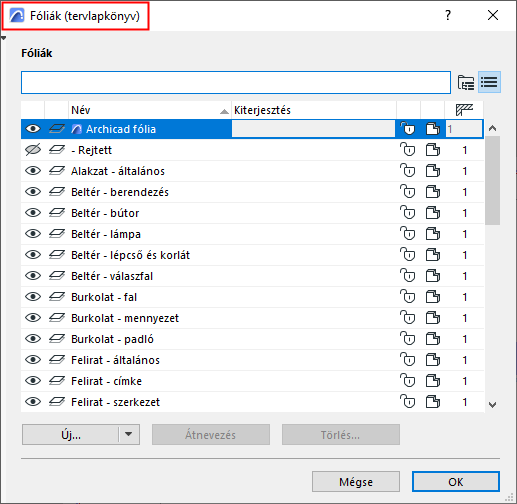Click layer sheet icon of Felirat - szerkezet

click(x=57, y=402)
